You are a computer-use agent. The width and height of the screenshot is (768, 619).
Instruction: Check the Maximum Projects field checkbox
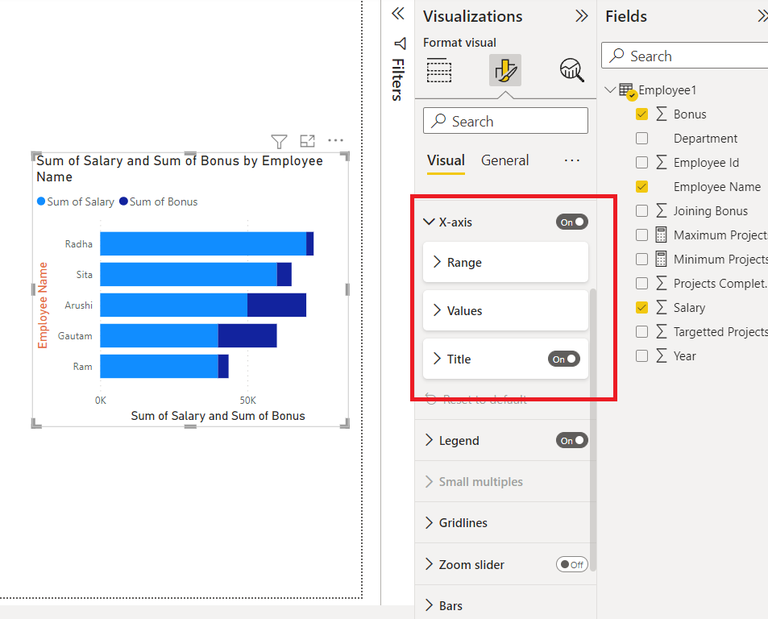642,235
